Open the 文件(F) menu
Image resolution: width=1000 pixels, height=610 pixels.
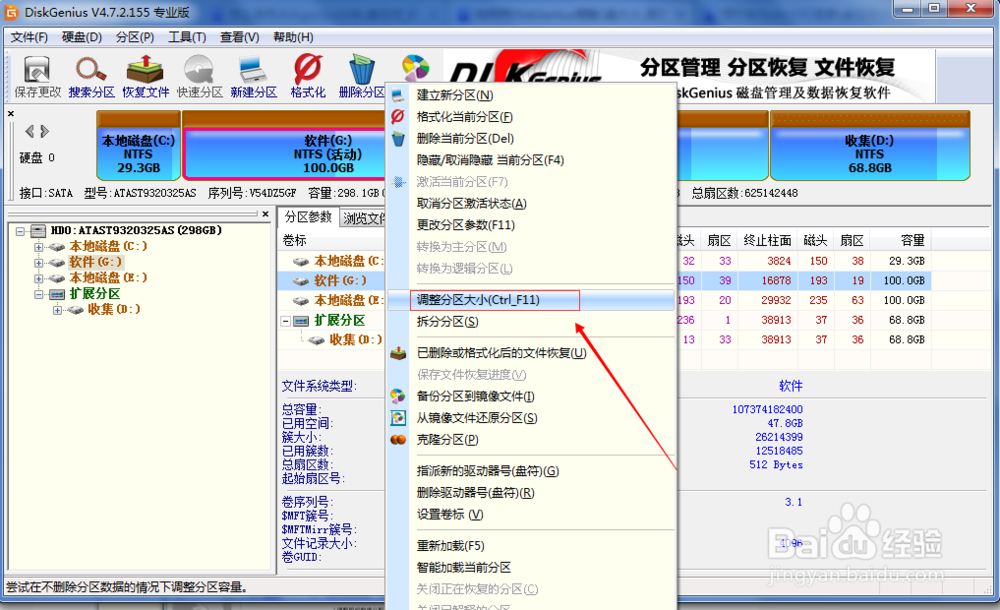coord(29,37)
